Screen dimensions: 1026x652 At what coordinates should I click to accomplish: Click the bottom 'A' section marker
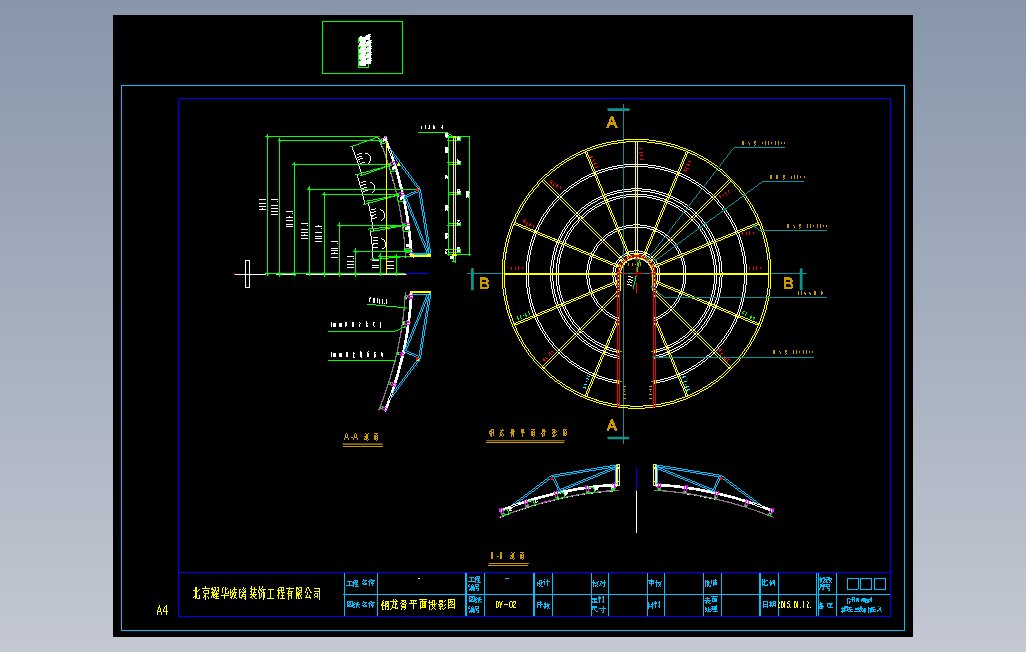coord(612,426)
